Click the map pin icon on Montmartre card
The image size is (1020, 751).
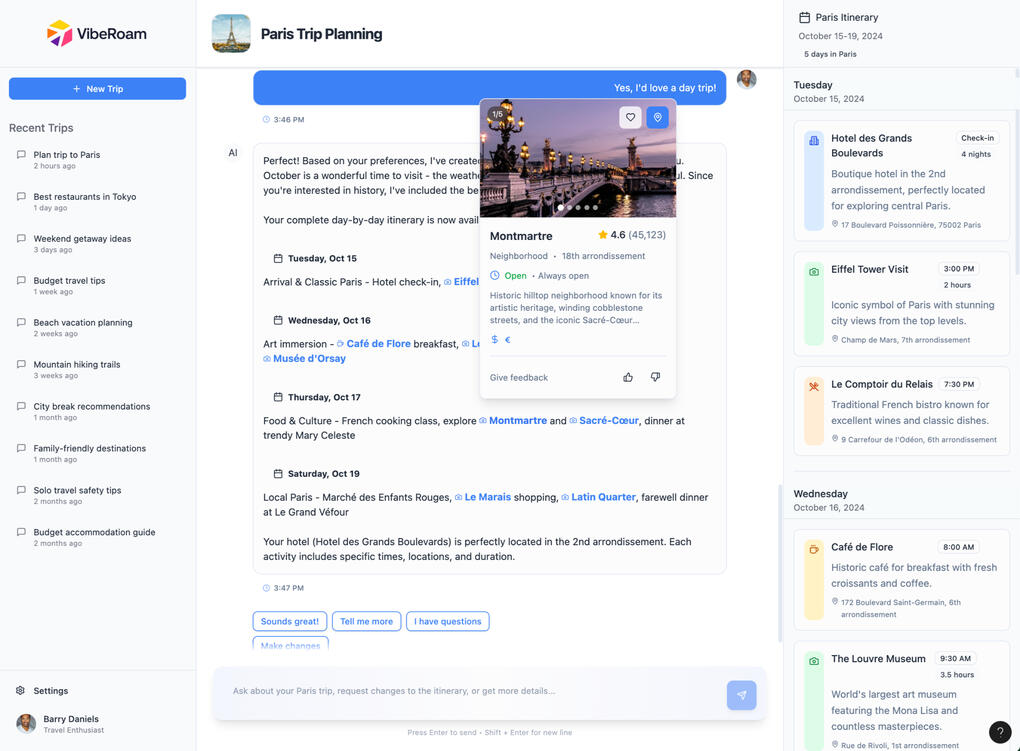657,118
